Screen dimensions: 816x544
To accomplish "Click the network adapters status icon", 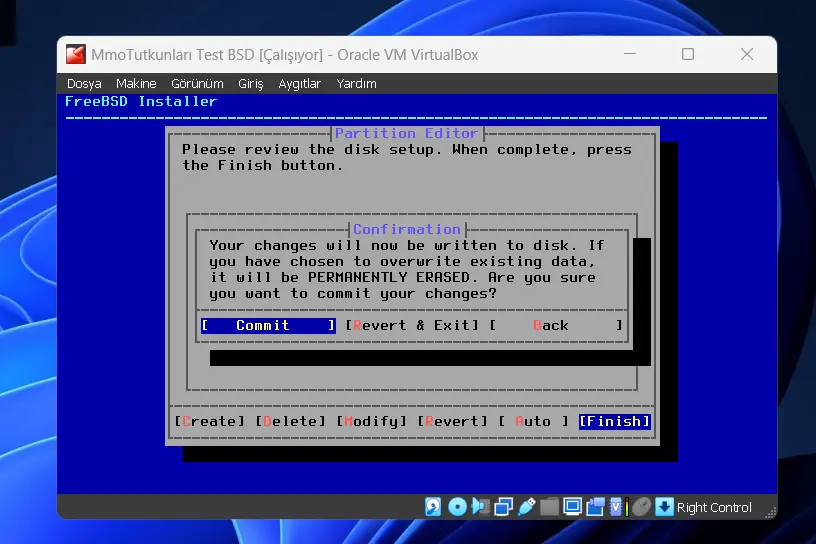I will point(503,507).
